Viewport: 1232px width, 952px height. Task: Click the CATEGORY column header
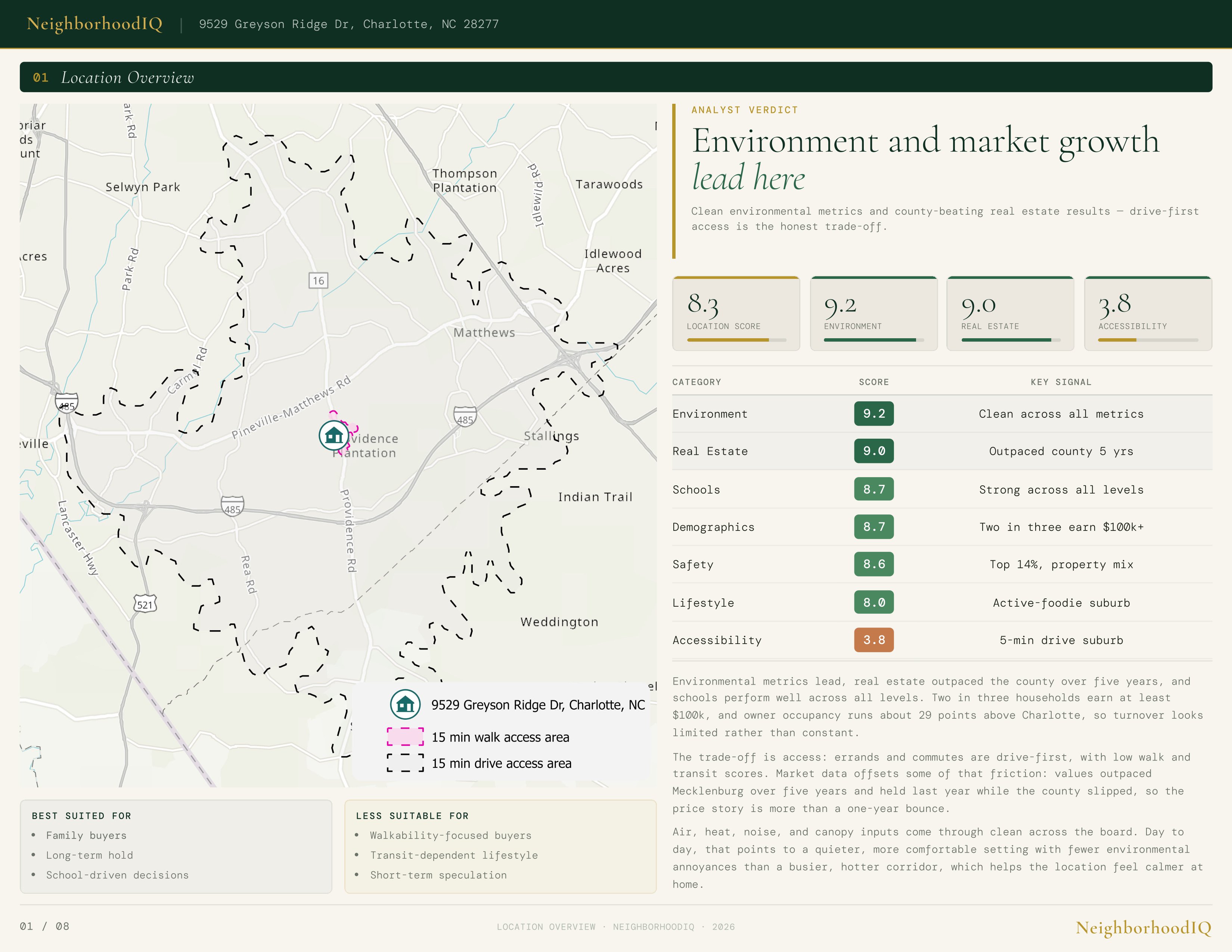click(x=697, y=382)
